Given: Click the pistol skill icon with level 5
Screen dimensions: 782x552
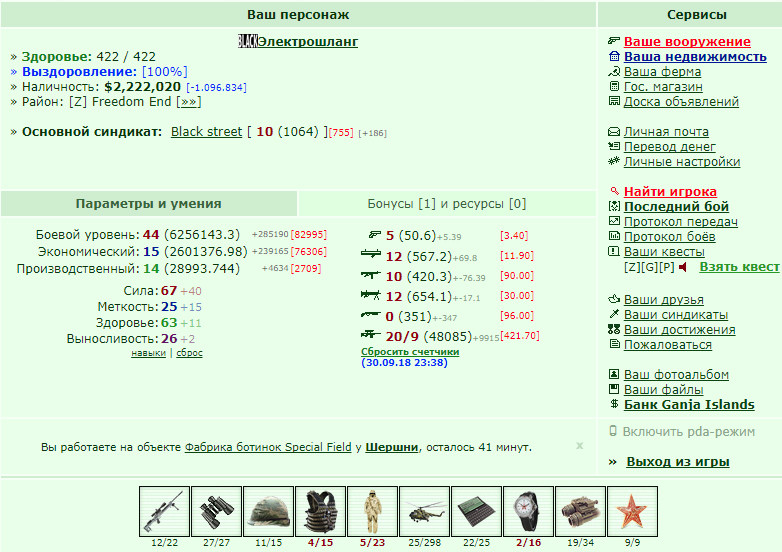Looking at the screenshot, I should click(375, 234).
